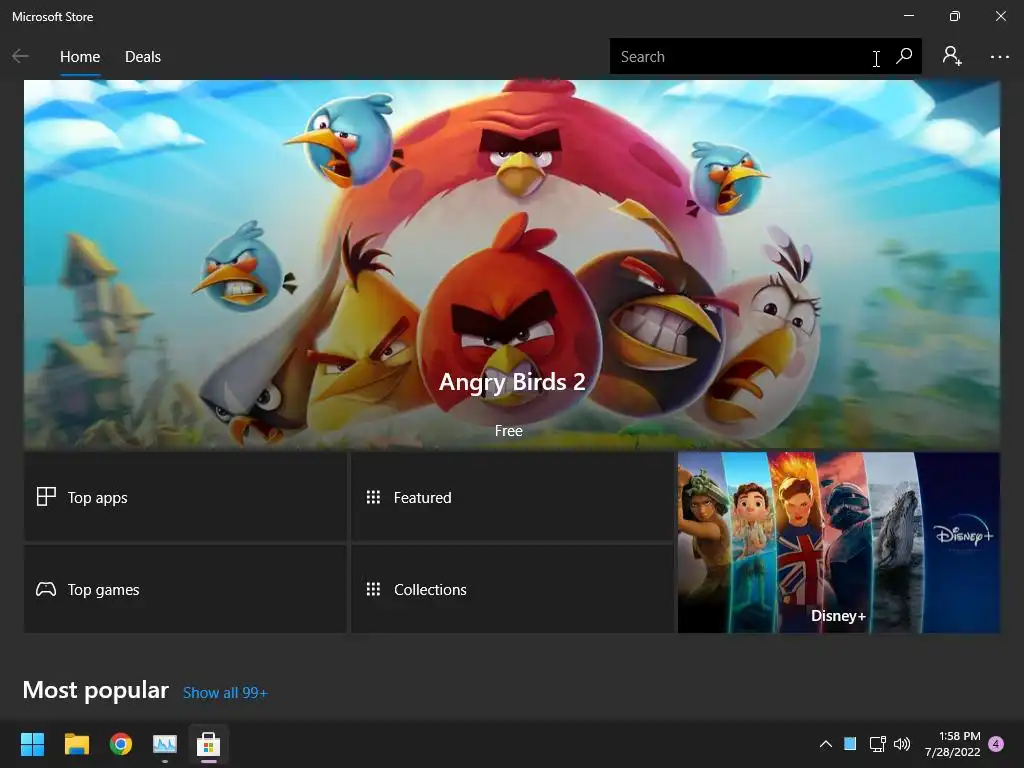Click Microsoft Store taskbar icon

point(208,744)
